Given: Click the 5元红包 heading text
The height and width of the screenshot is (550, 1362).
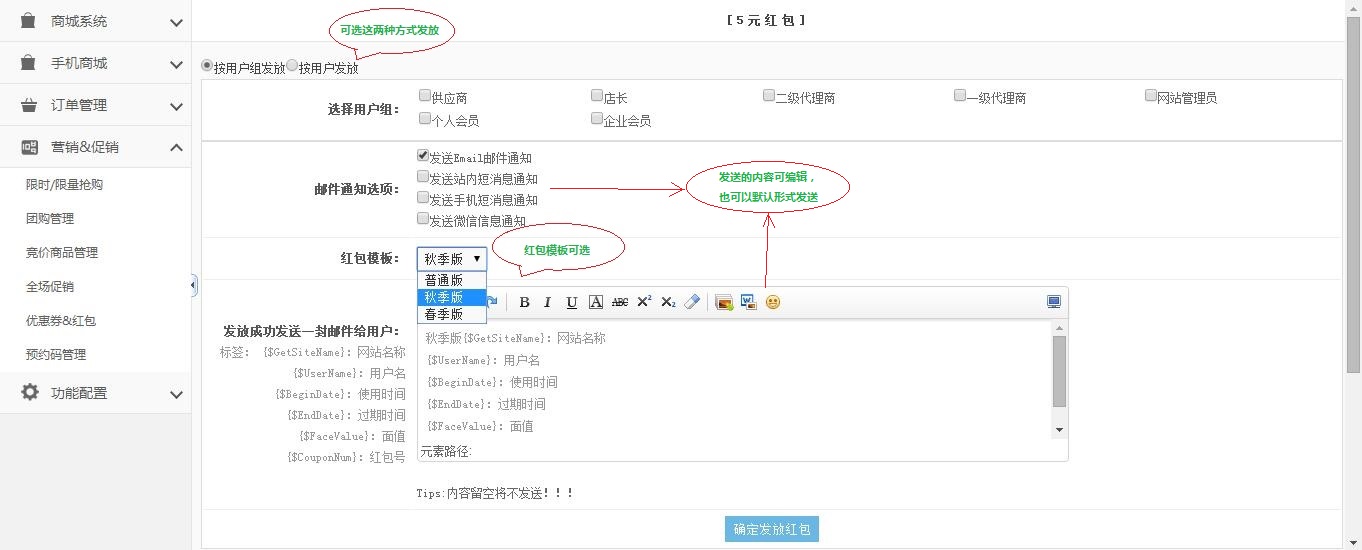Looking at the screenshot, I should 766,20.
